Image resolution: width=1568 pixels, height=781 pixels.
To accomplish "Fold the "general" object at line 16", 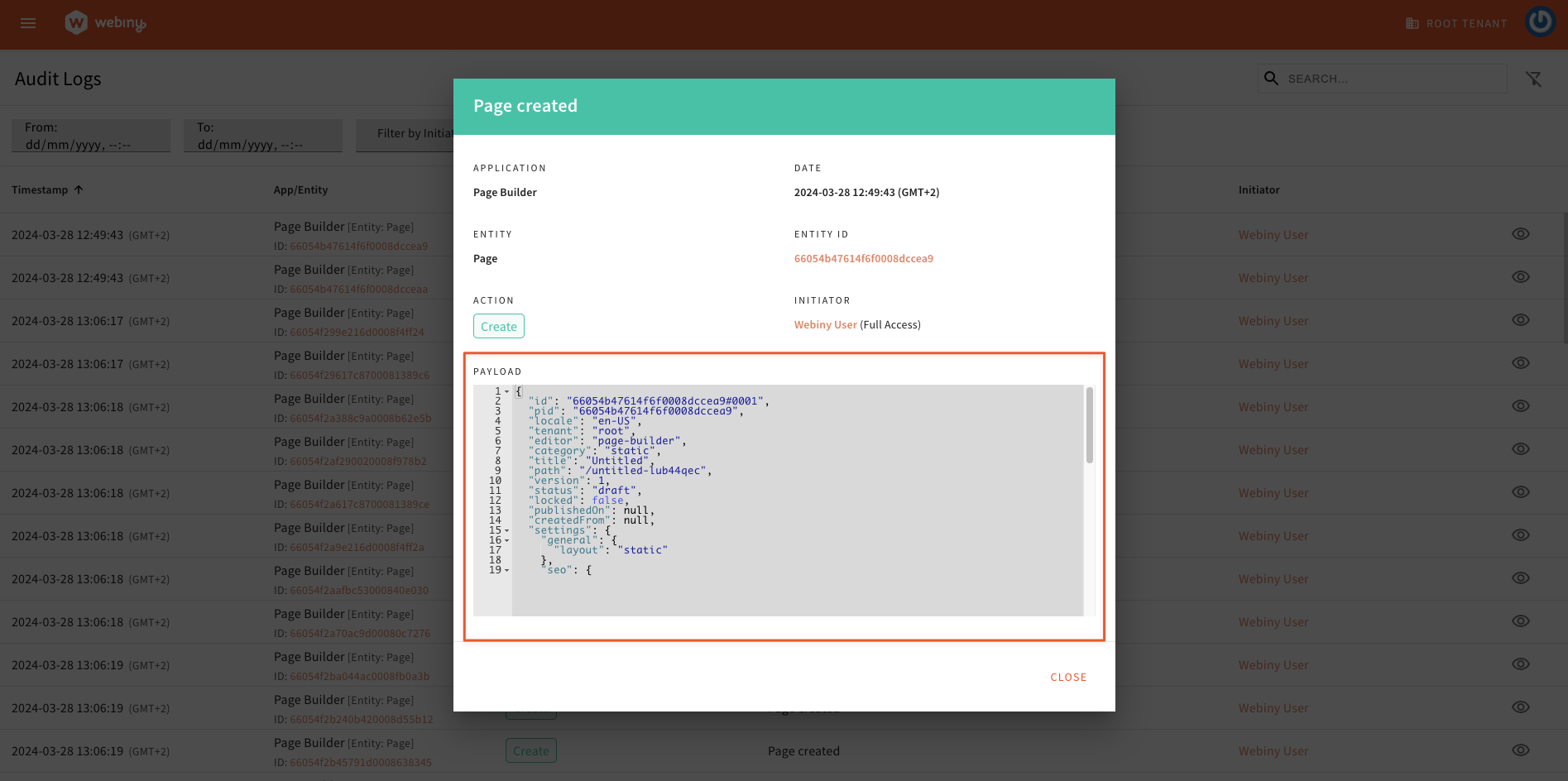I will (x=507, y=540).
